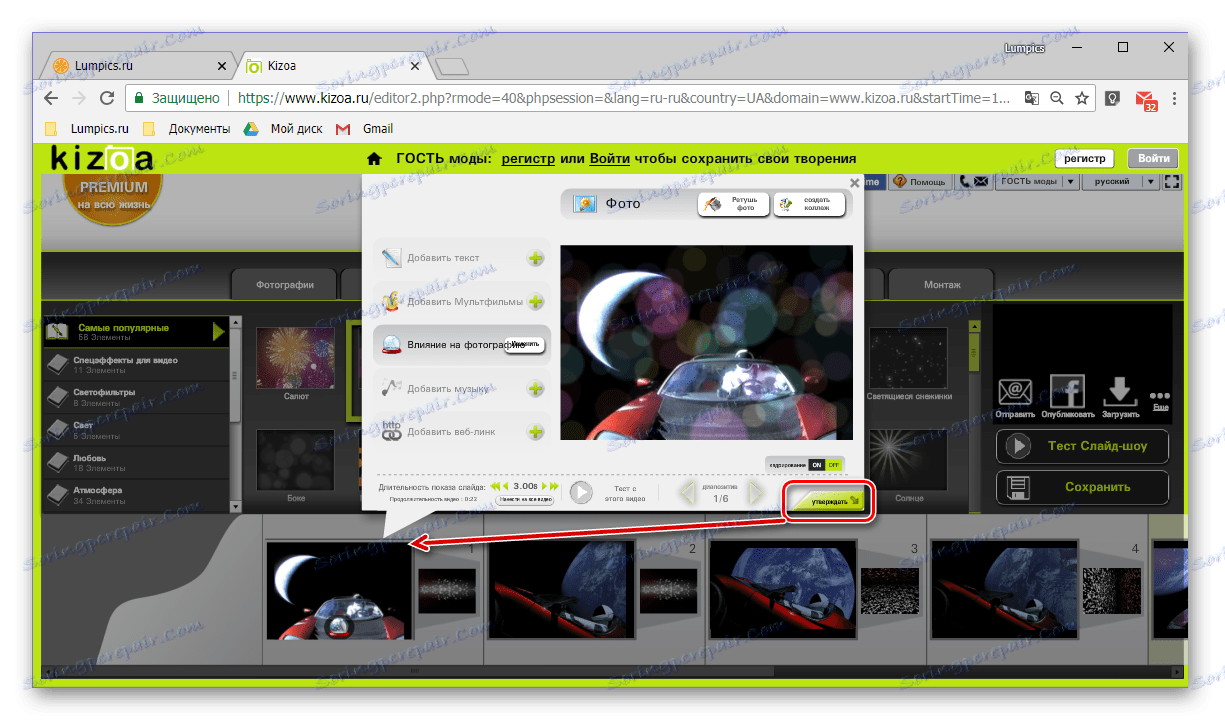Click the white регистр button
Viewport: 1225px width, 720px height.
(x=1085, y=158)
